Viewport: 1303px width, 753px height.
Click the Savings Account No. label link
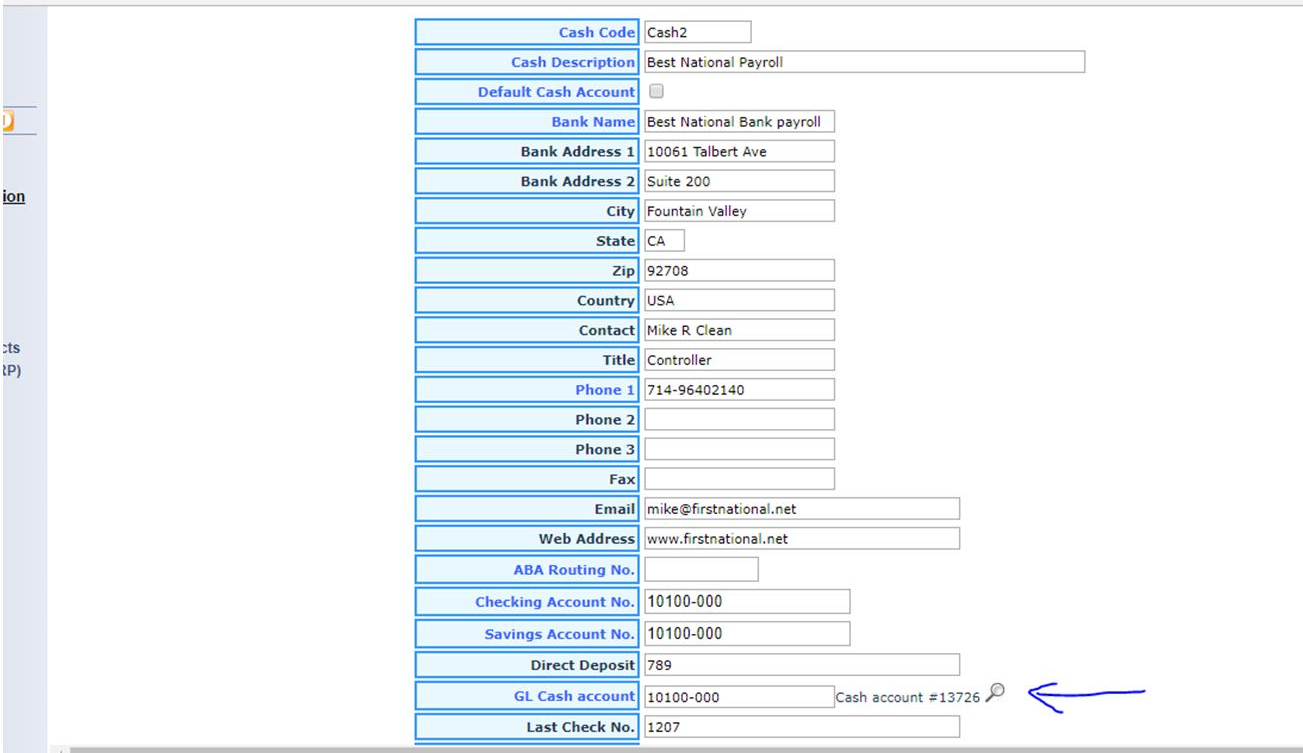(559, 634)
